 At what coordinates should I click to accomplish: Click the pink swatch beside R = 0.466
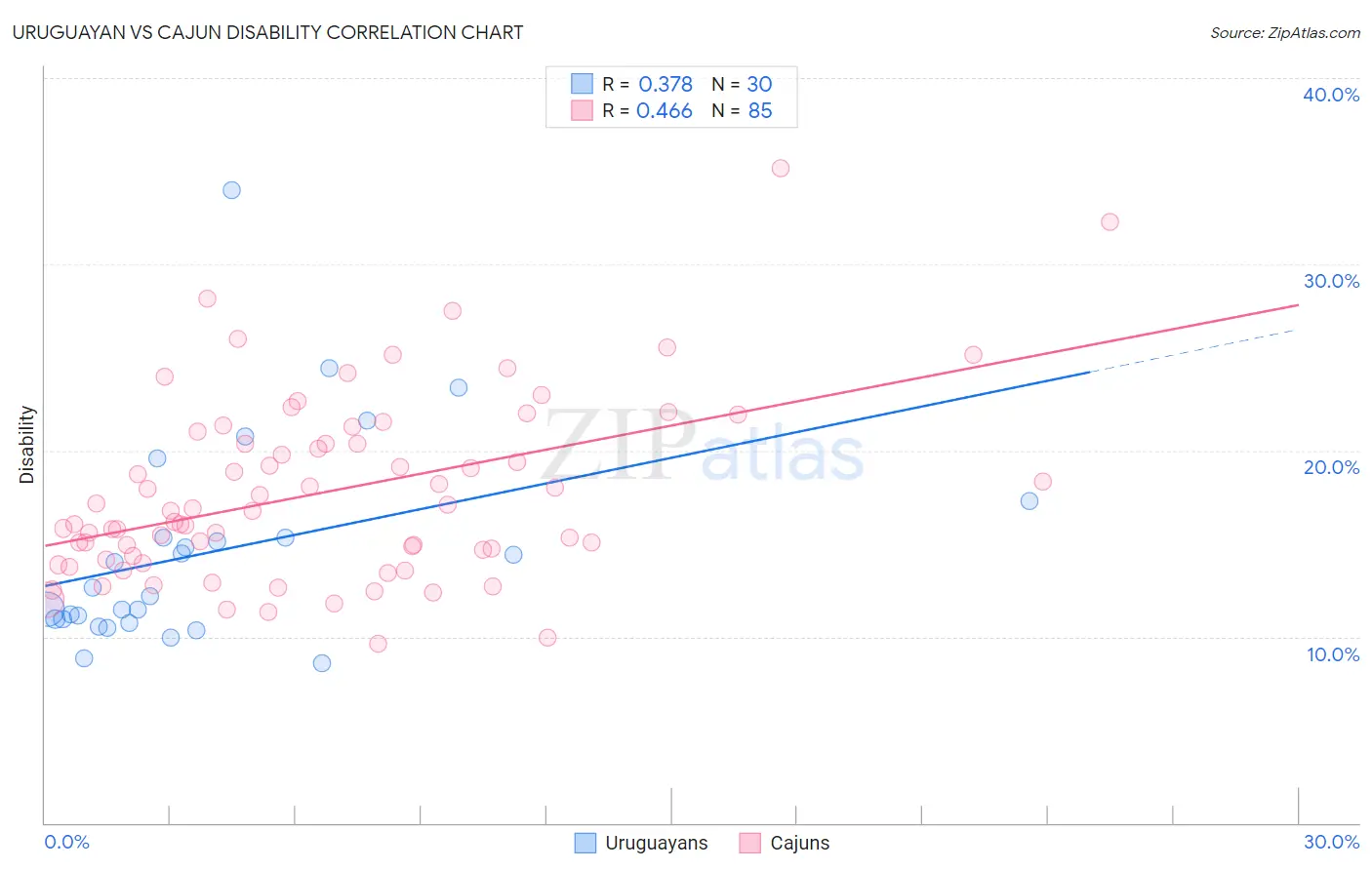tap(583, 110)
